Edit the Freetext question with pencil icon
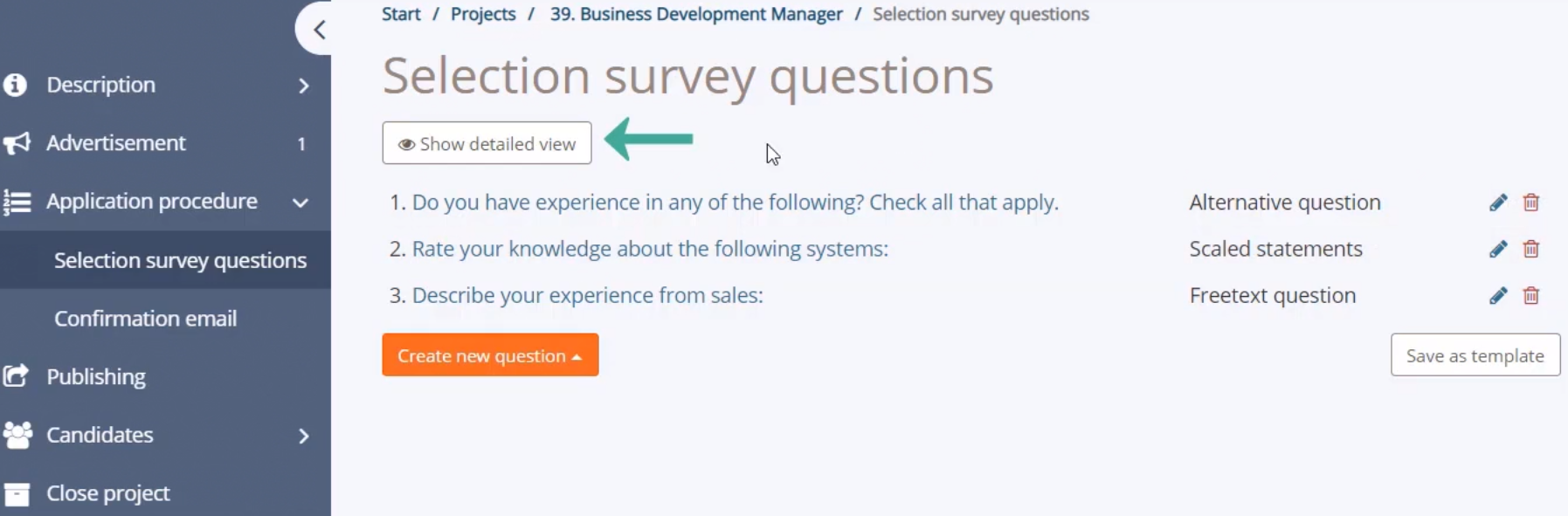The width and height of the screenshot is (1568, 516). pos(1498,295)
